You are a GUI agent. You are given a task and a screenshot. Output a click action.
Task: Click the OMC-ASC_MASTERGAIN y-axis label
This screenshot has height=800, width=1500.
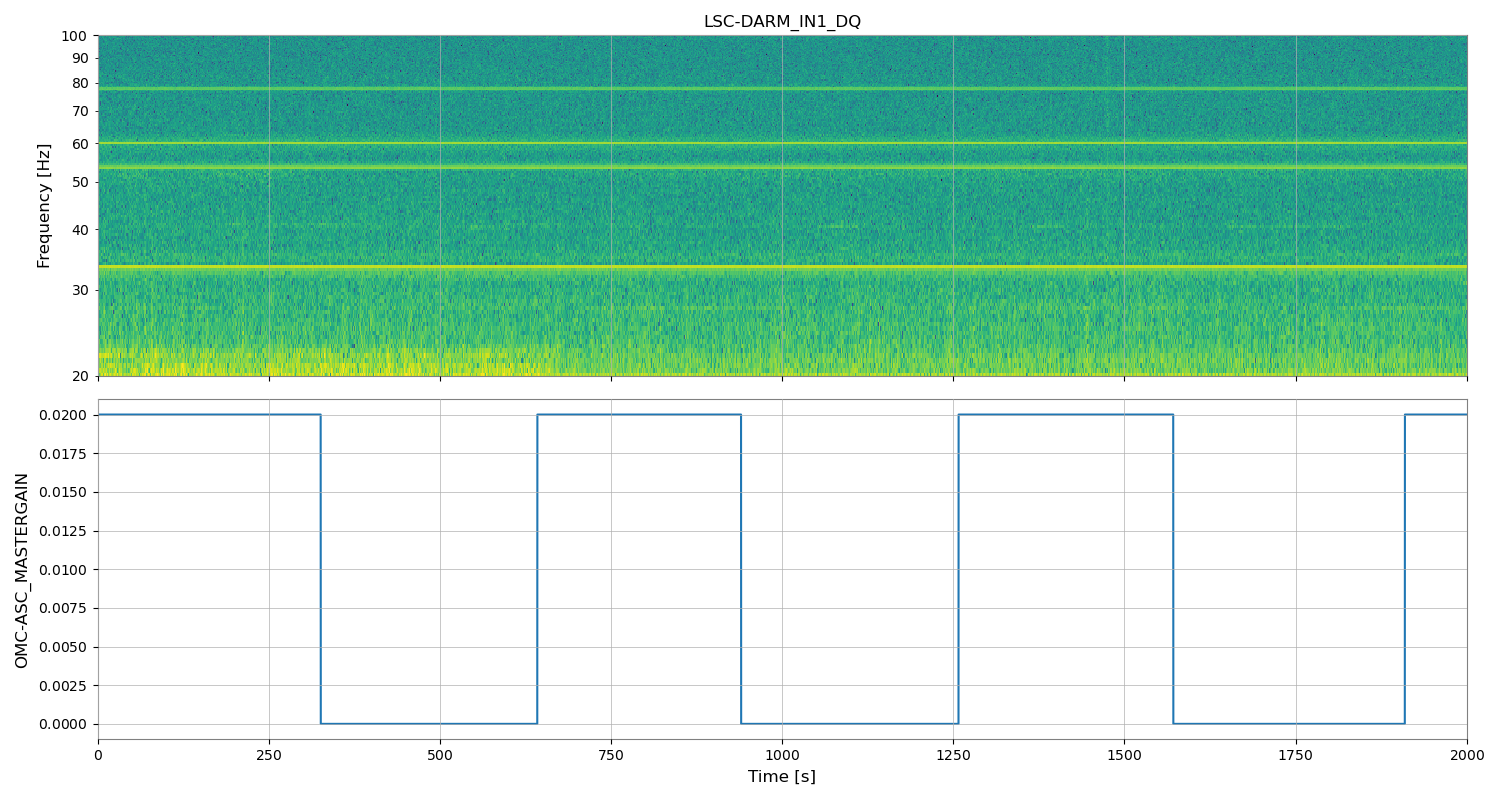click(x=22, y=570)
